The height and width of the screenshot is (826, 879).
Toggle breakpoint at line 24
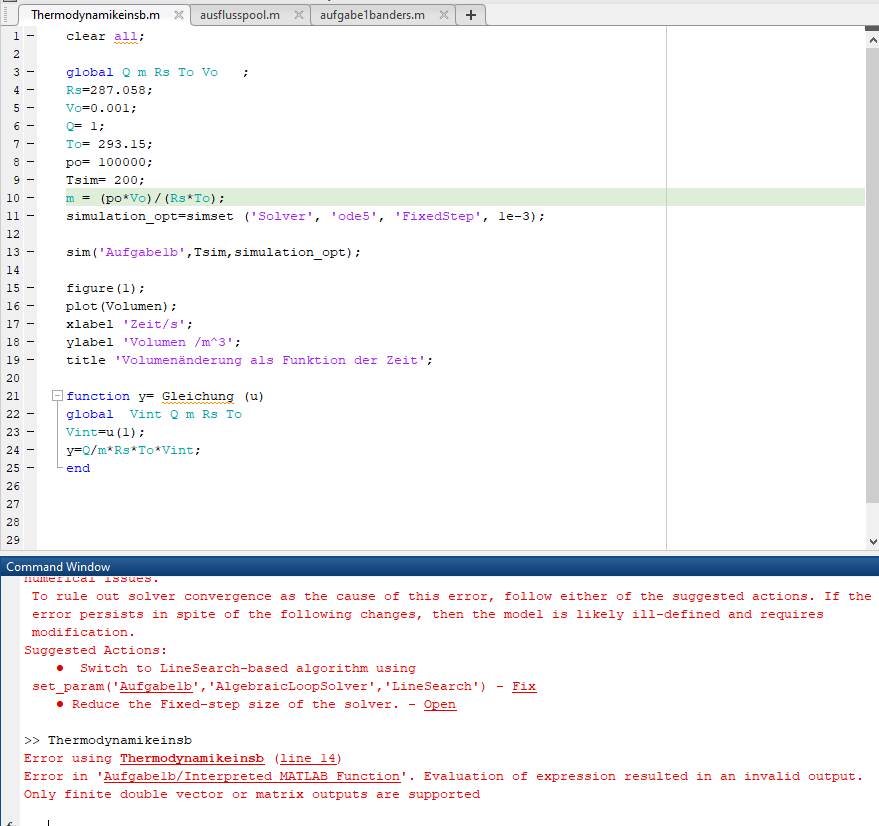pyautogui.click(x=28, y=450)
